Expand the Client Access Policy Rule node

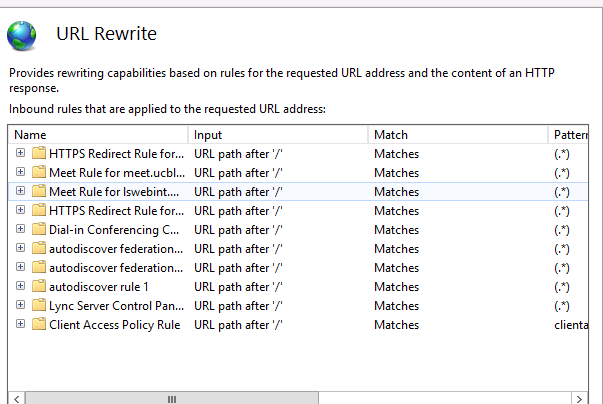(20, 325)
